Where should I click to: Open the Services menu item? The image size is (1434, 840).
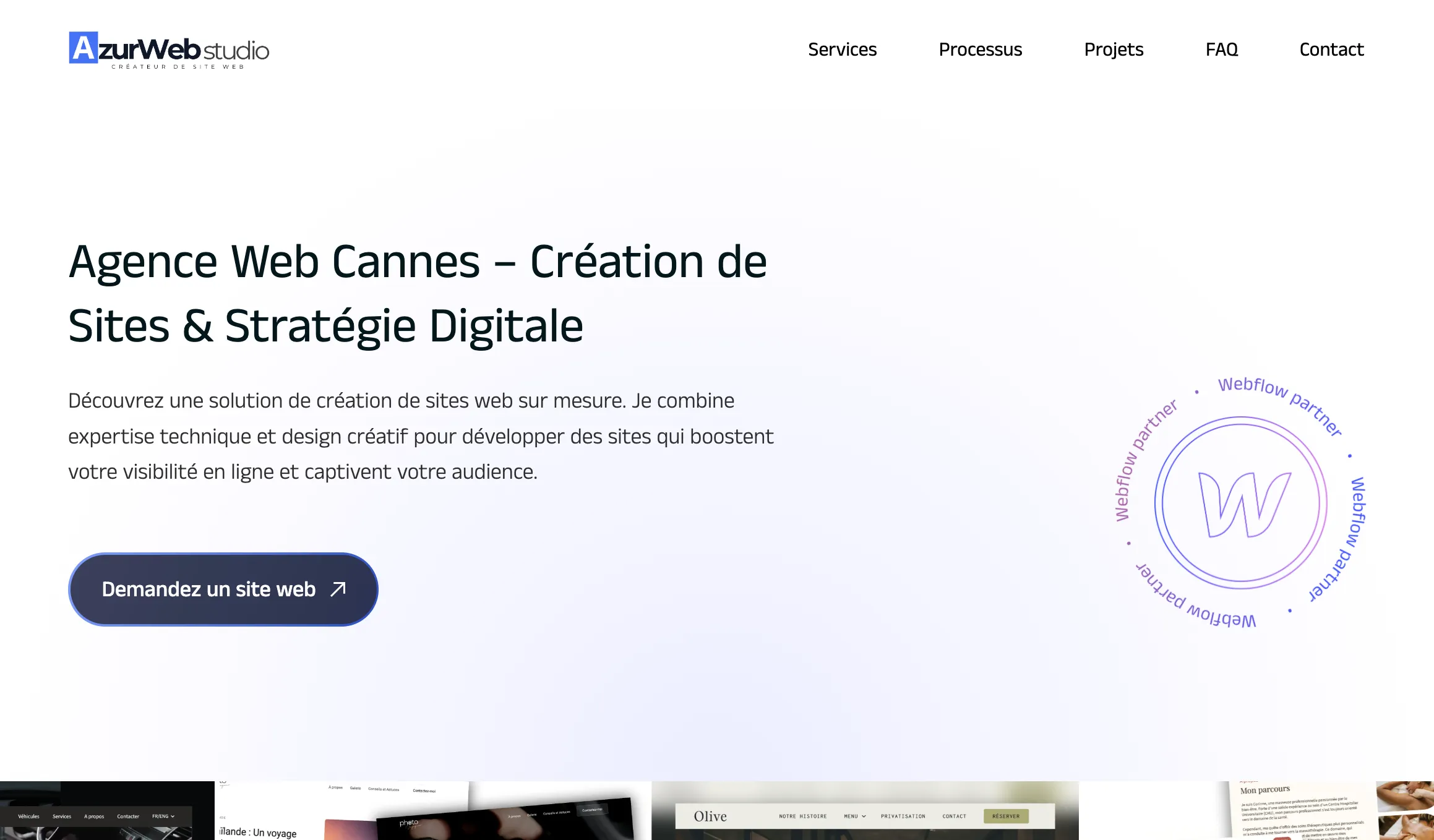(842, 49)
